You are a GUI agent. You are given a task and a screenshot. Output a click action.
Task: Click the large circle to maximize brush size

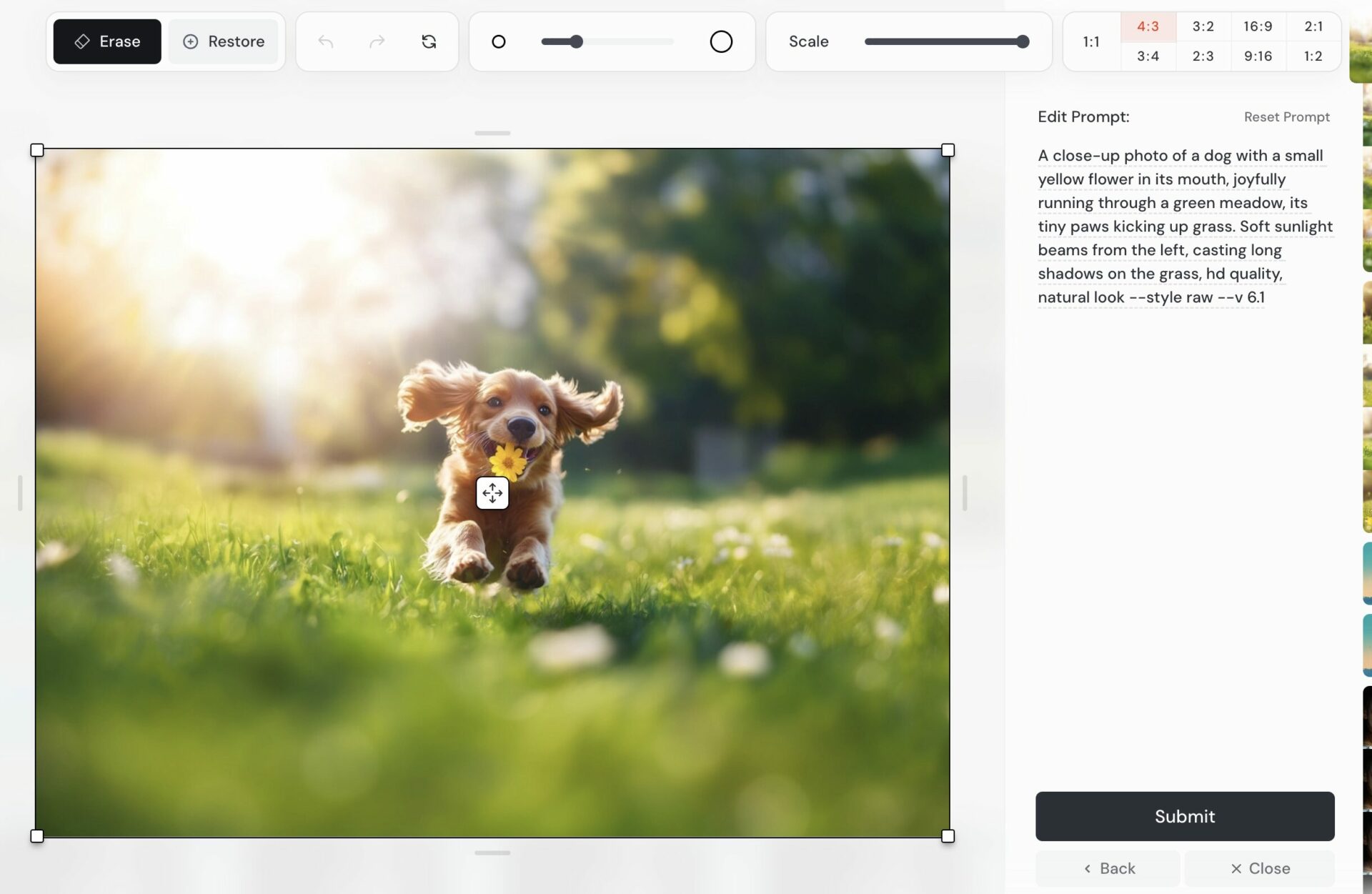[721, 41]
